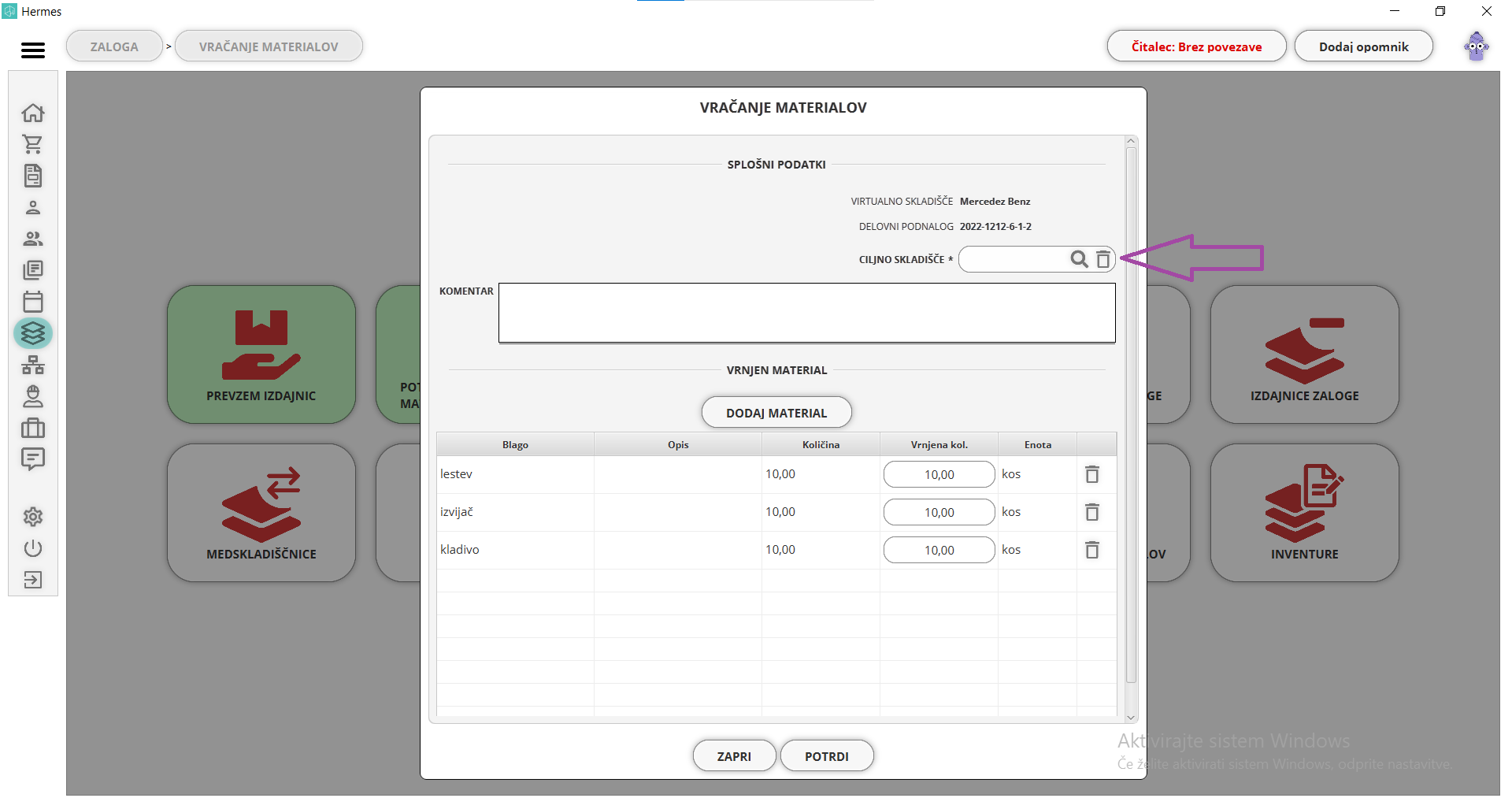Open the documents sidebar icon
Screen dimensions: 1512x809
(x=33, y=176)
